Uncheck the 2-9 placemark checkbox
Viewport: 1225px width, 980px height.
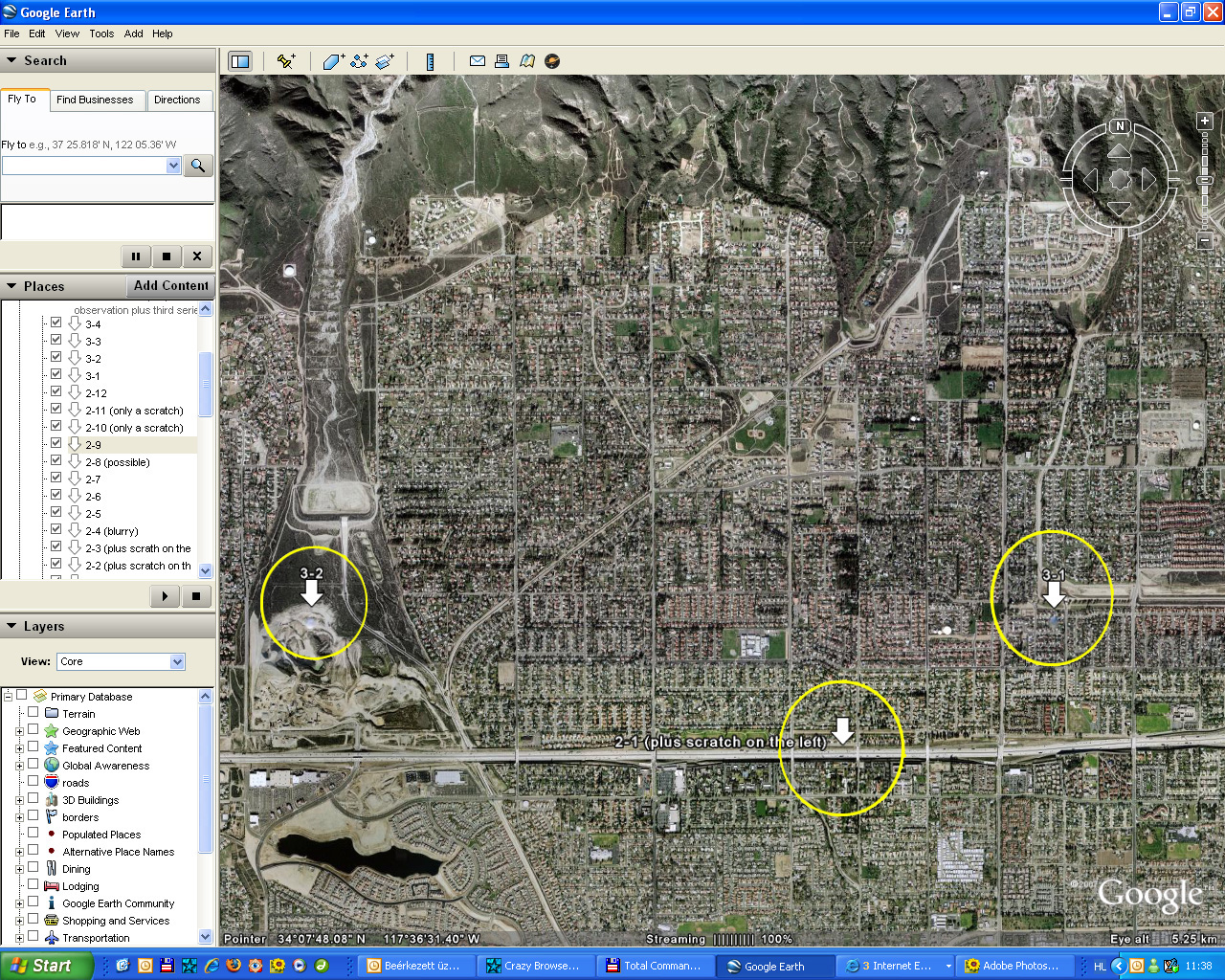point(56,443)
